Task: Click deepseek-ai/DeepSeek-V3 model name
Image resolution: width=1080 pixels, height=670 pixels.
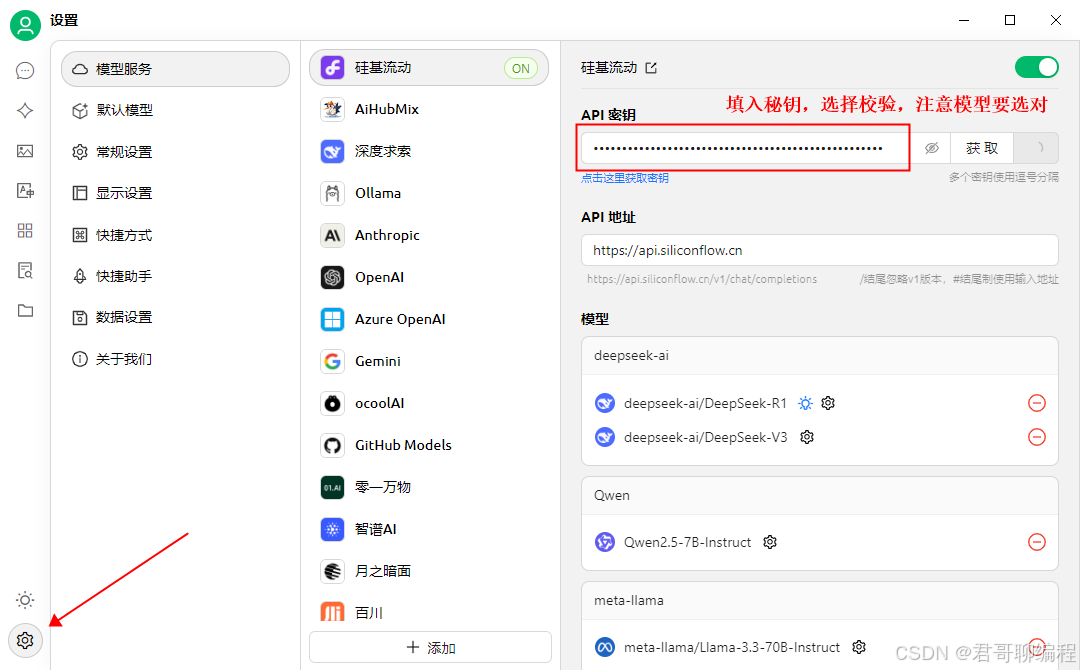Action: pyautogui.click(x=705, y=437)
